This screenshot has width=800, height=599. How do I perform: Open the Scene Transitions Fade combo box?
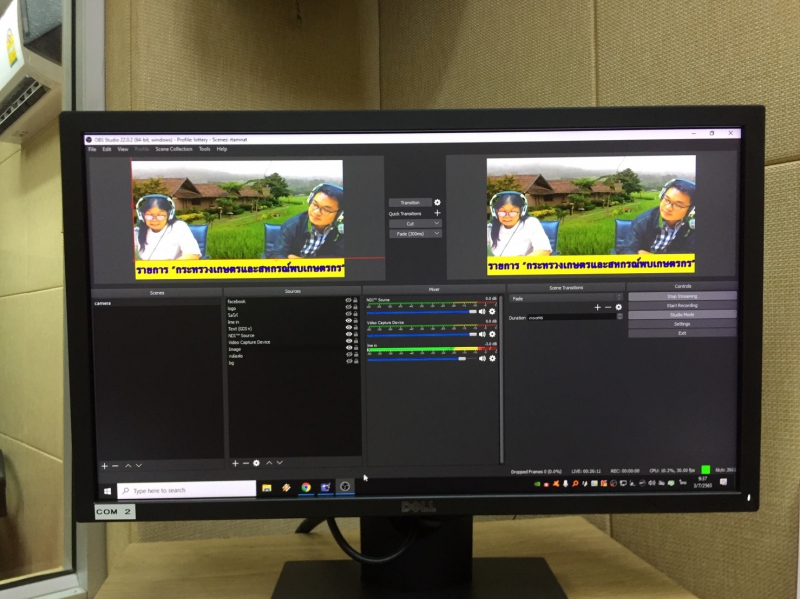click(565, 298)
